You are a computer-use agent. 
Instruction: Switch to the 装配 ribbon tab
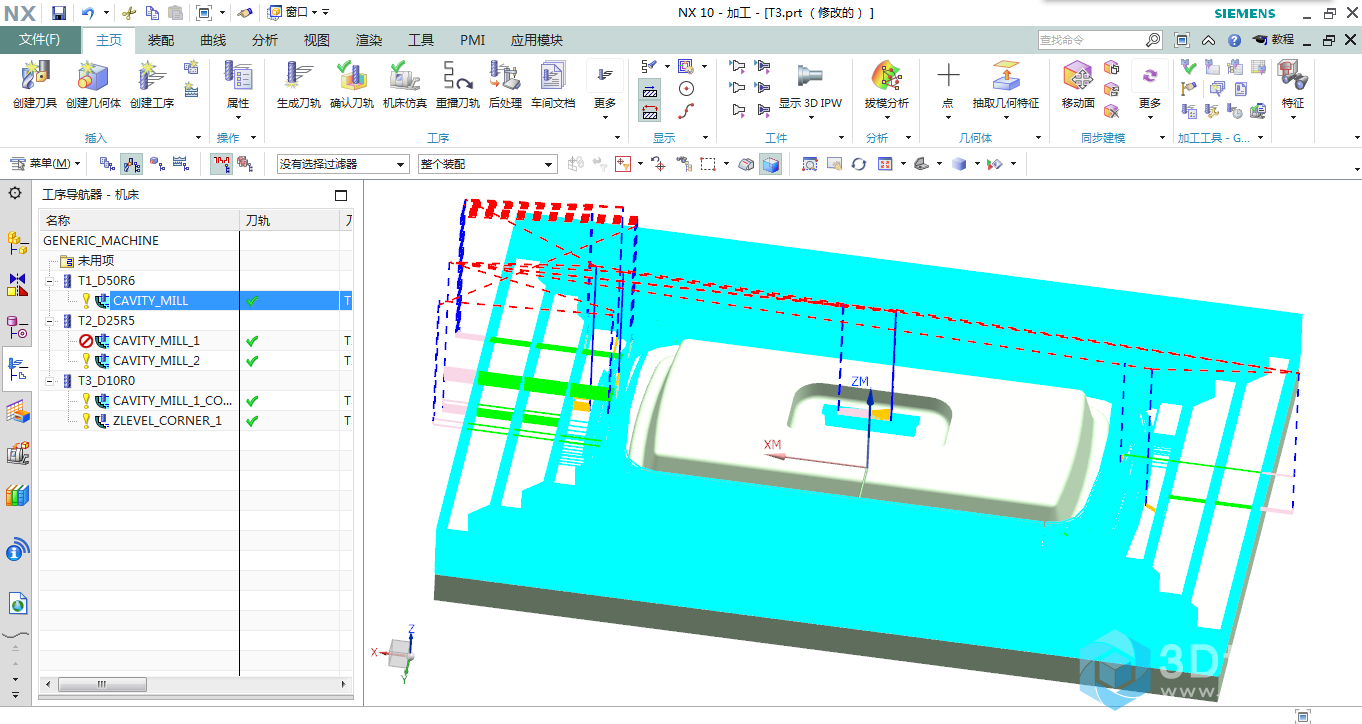161,40
